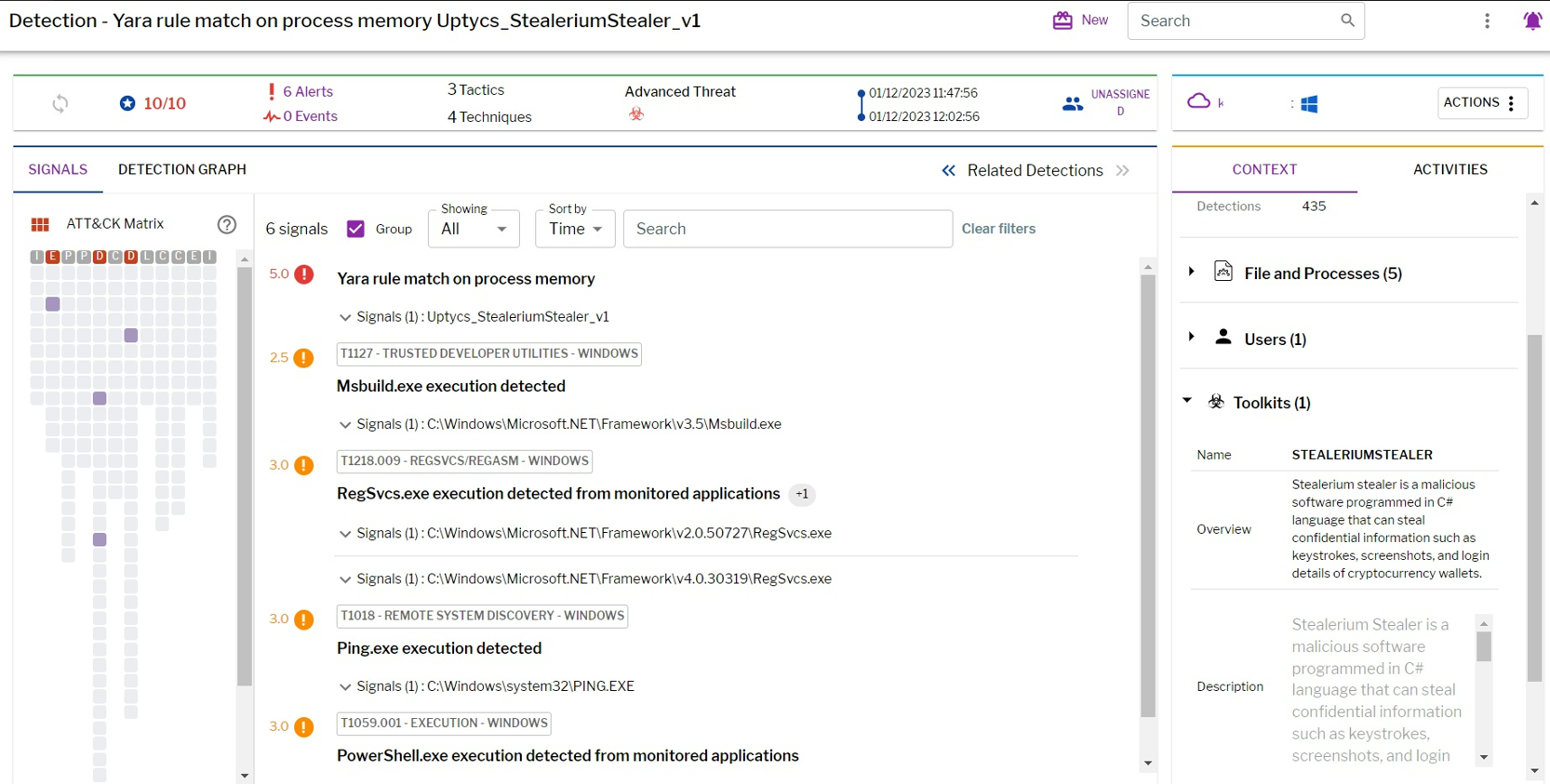Click the T1018 Remote System Discovery tag
This screenshot has width=1550, height=784.
pyautogui.click(x=482, y=616)
